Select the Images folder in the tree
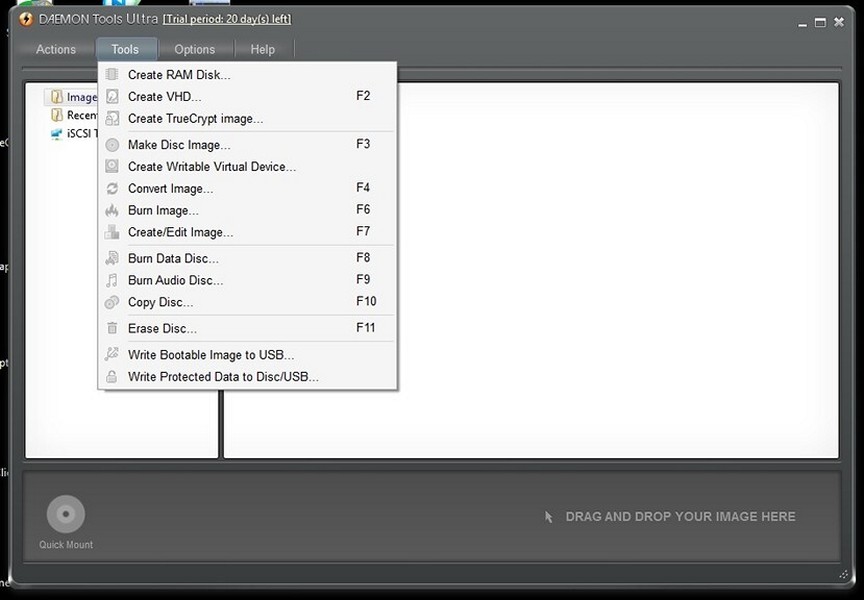Image resolution: width=864 pixels, height=600 pixels. tap(73, 98)
